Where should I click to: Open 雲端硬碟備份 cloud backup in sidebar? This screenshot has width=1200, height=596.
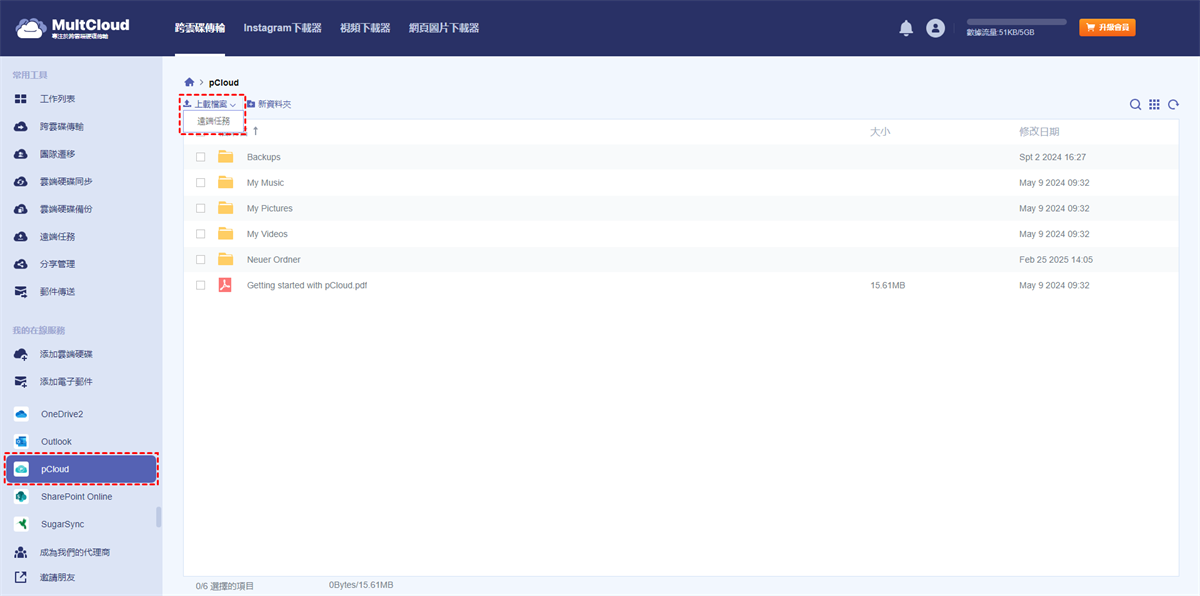click(x=66, y=209)
